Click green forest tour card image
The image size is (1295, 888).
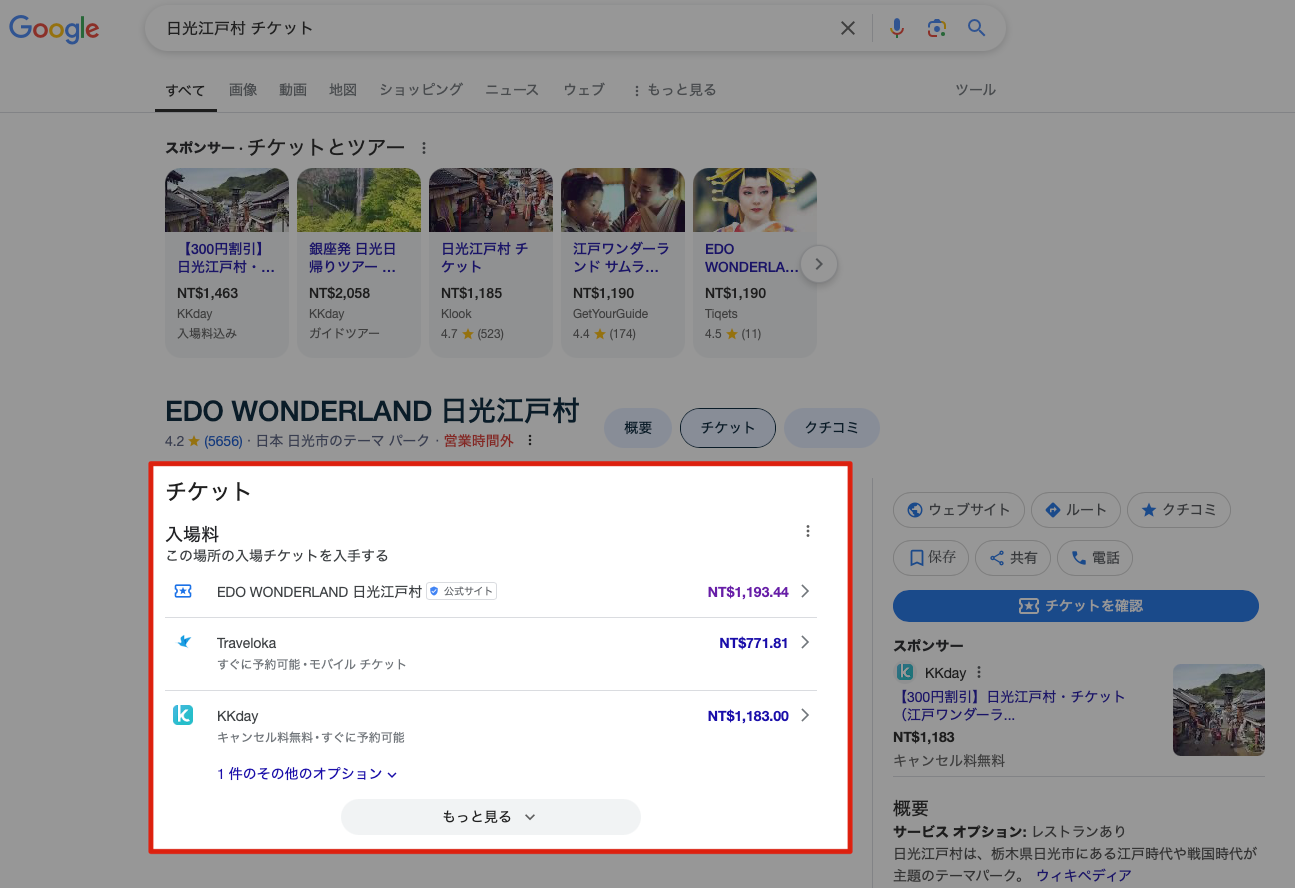click(359, 200)
